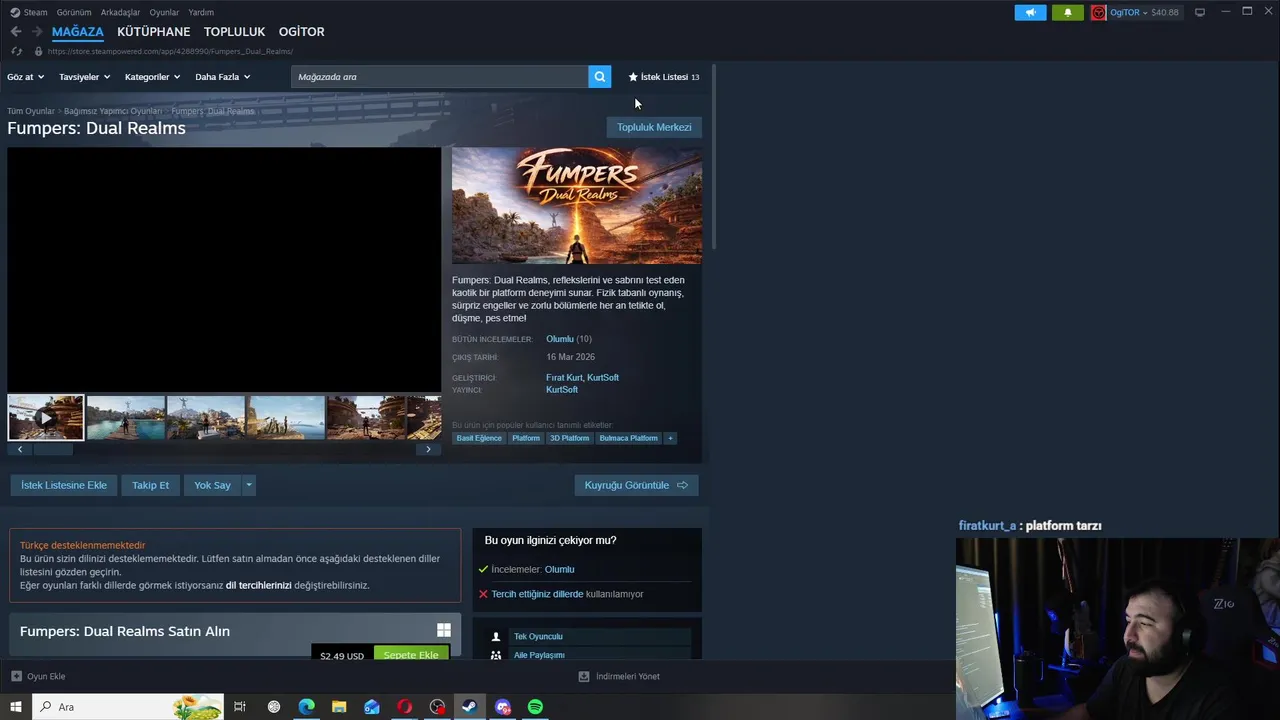Click the thumbnail strip left arrow

[x=20, y=450]
